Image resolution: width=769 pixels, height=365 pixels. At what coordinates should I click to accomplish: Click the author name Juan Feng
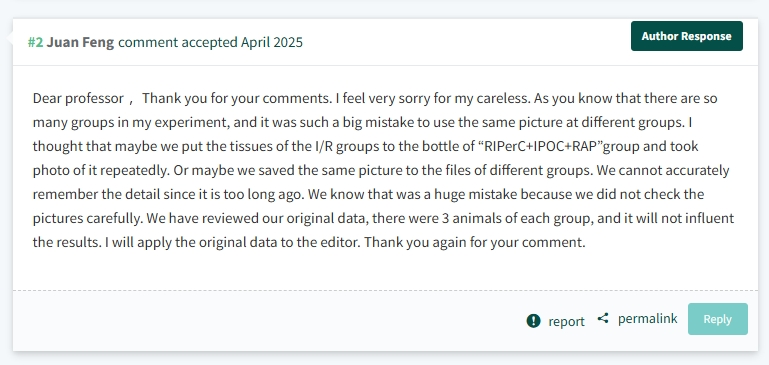tap(80, 42)
